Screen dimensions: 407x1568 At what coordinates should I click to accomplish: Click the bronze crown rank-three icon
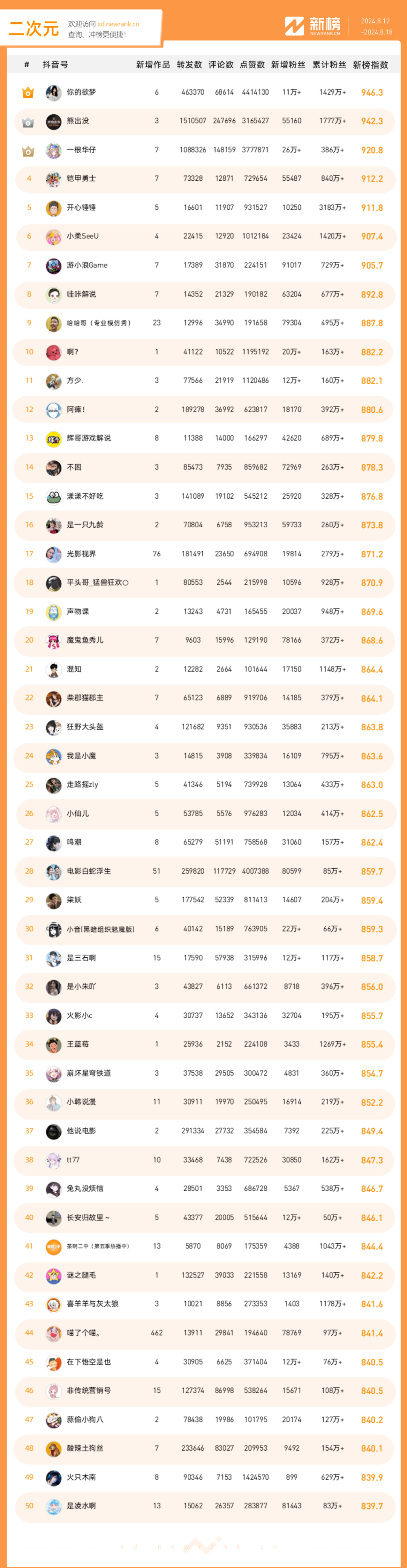click(x=28, y=151)
